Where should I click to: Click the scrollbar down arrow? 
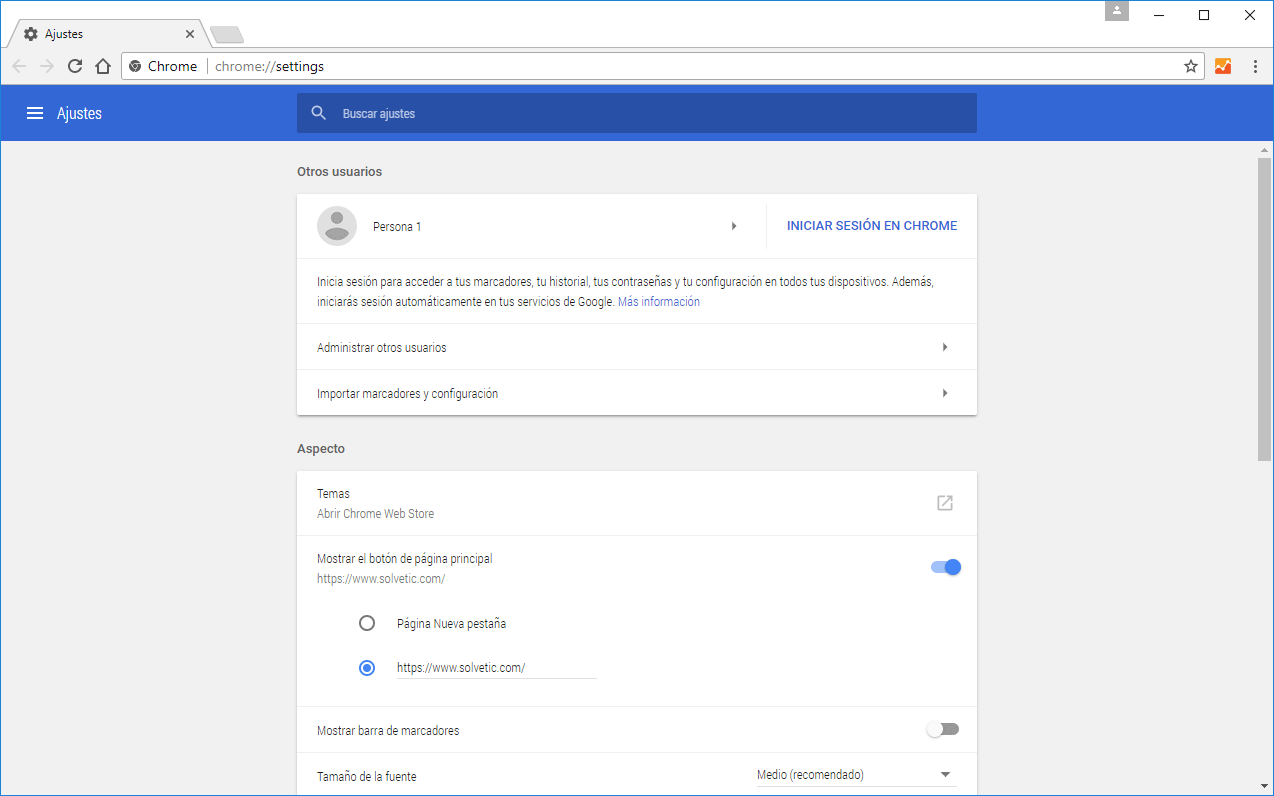coord(1265,786)
